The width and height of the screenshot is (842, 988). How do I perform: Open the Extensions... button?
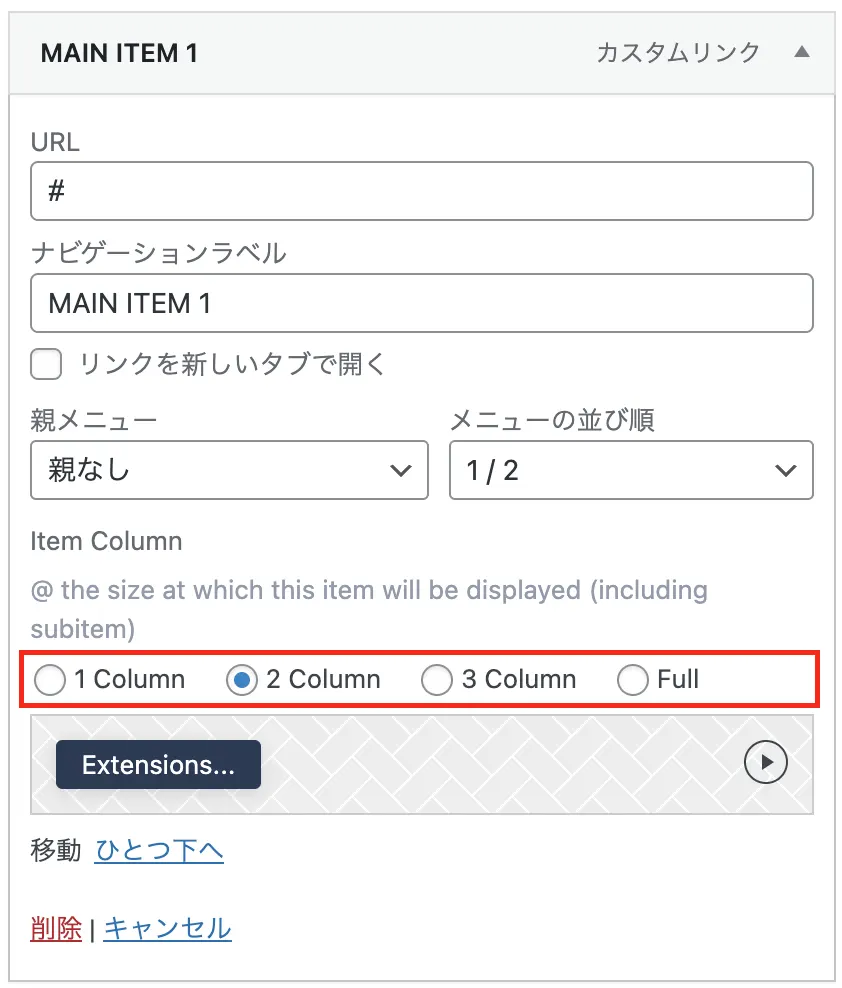158,764
